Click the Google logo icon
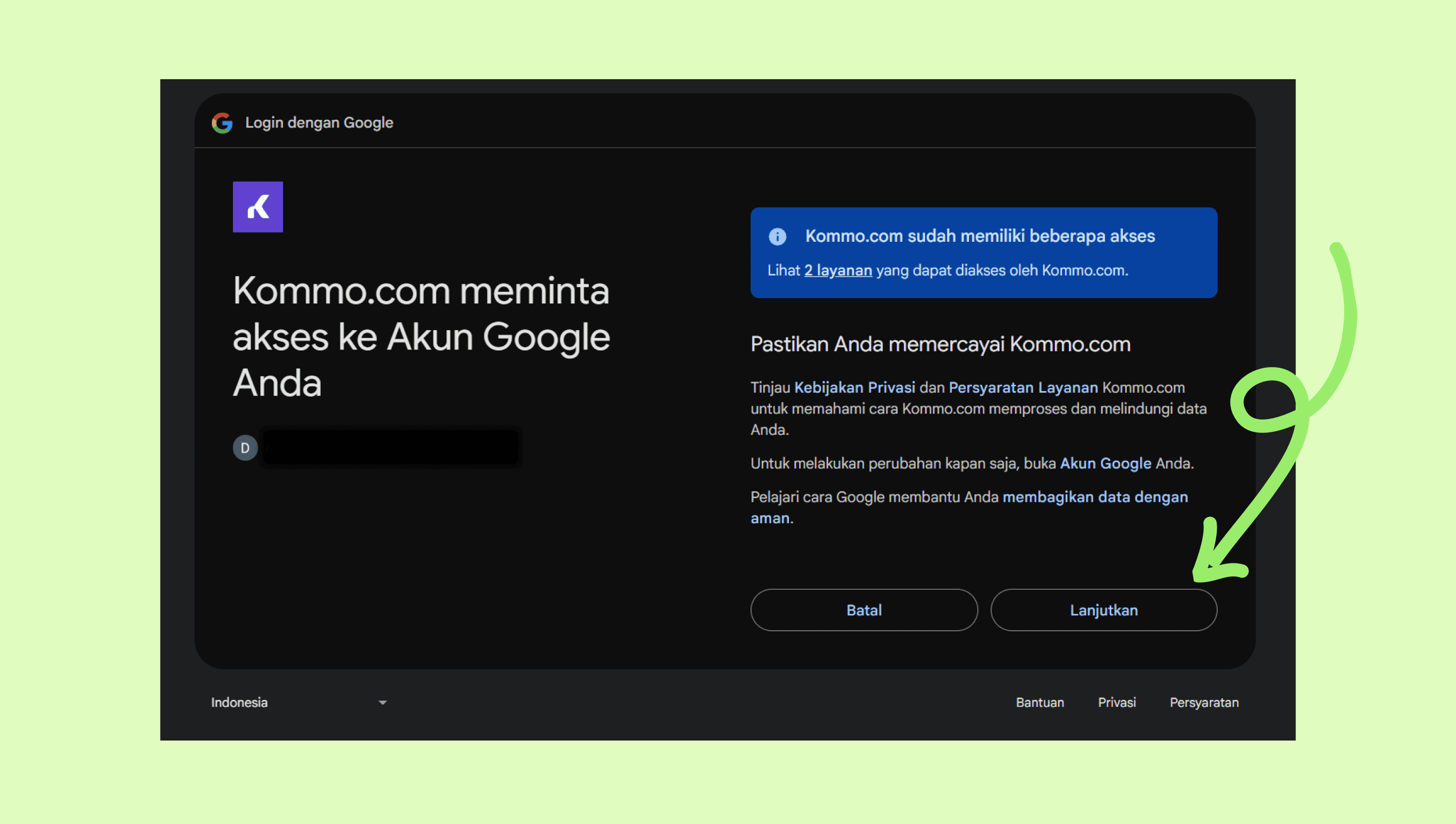Viewport: 1456px width, 824px height. click(222, 123)
